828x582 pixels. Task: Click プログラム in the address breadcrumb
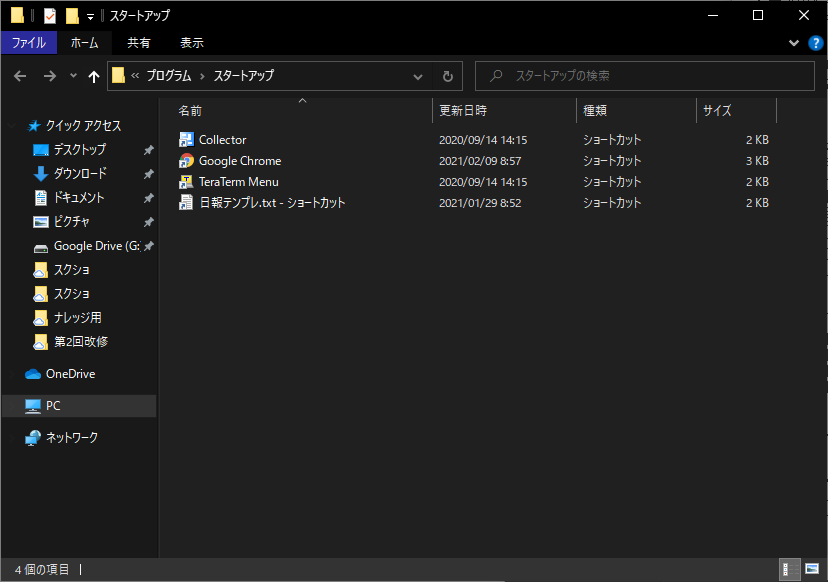tap(169, 76)
